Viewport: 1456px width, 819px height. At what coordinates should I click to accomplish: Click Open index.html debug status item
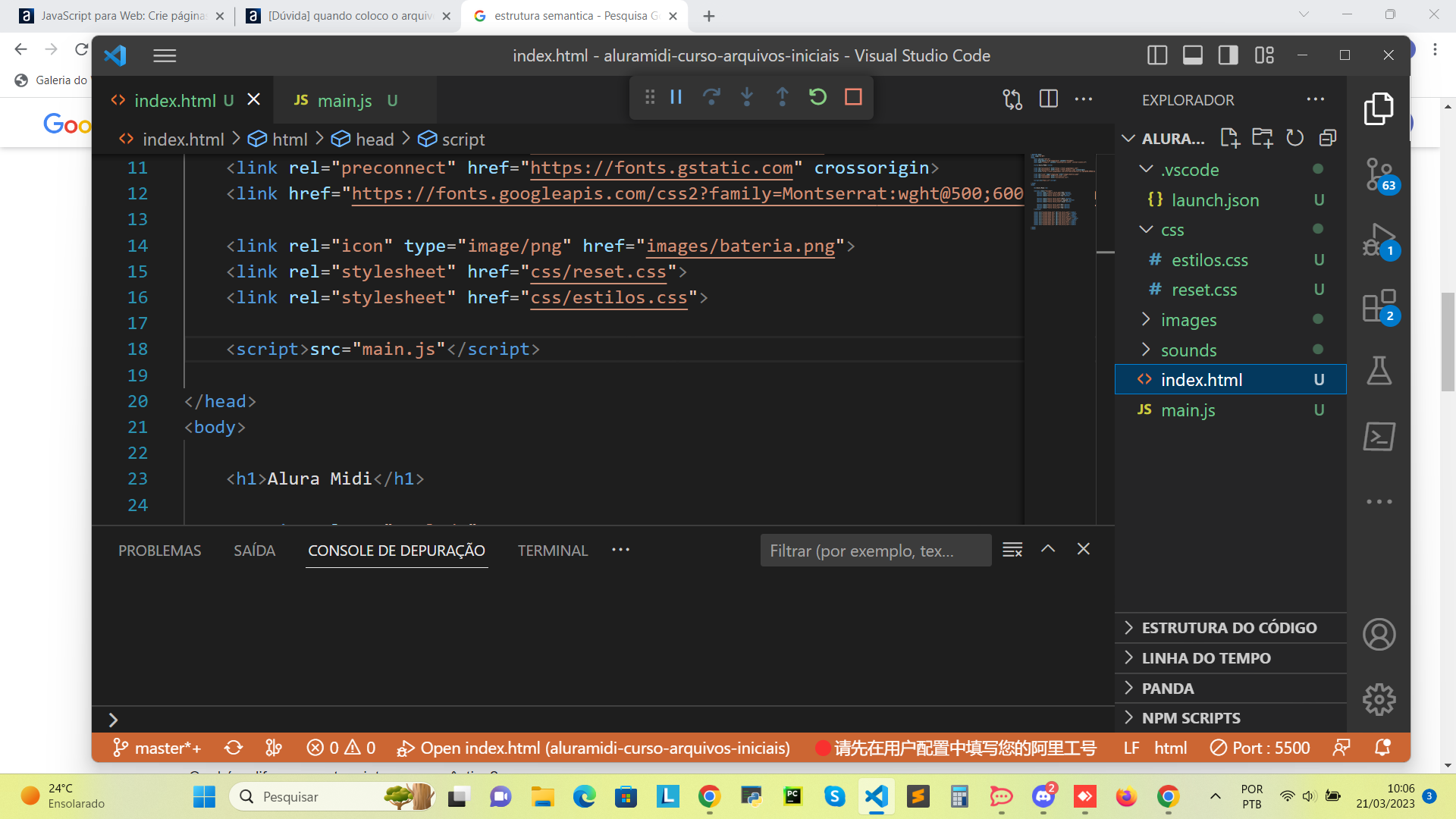(x=593, y=748)
